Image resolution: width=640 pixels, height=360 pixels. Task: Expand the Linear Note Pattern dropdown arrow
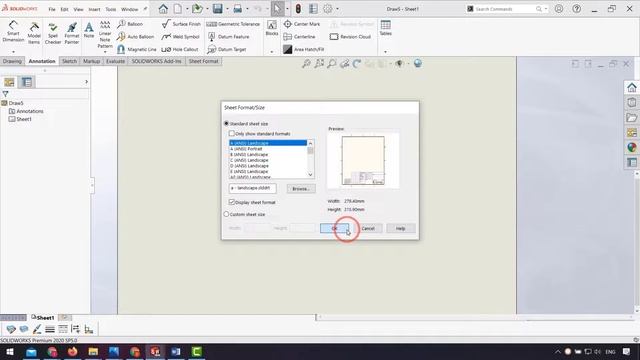[105, 52]
